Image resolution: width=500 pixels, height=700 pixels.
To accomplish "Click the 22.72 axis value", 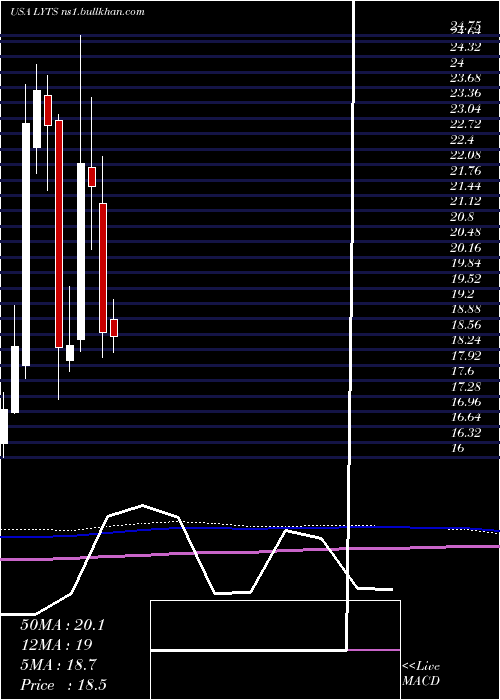I will [466, 125].
